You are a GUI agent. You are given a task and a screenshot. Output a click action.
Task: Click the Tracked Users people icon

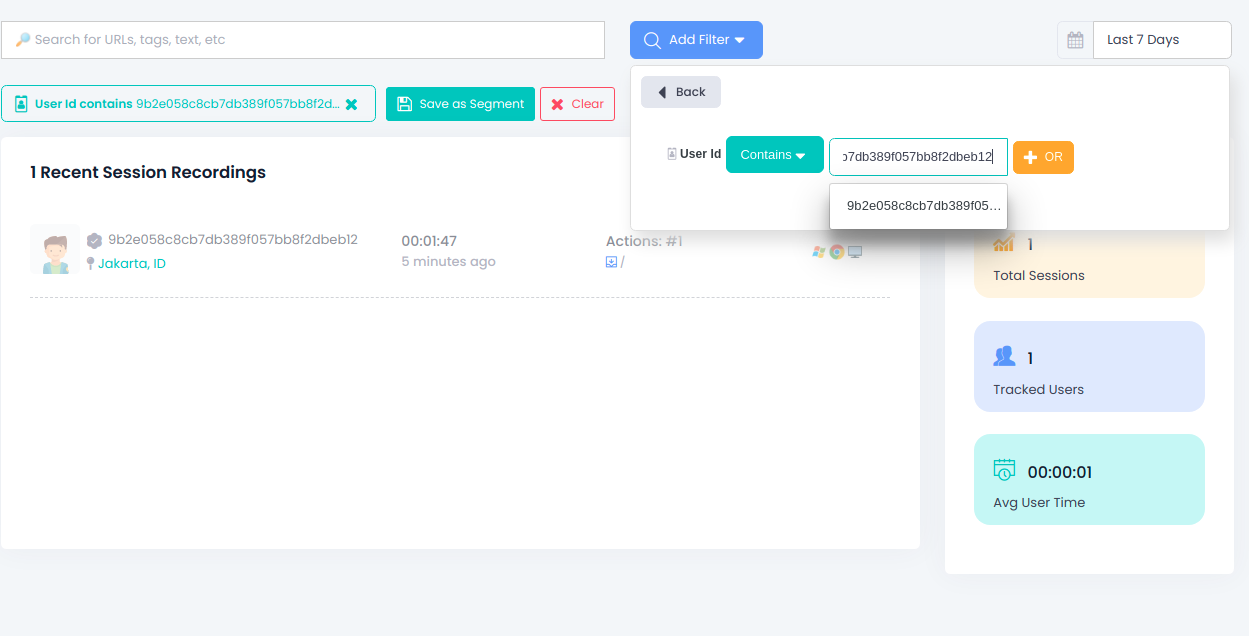pyautogui.click(x=1003, y=355)
